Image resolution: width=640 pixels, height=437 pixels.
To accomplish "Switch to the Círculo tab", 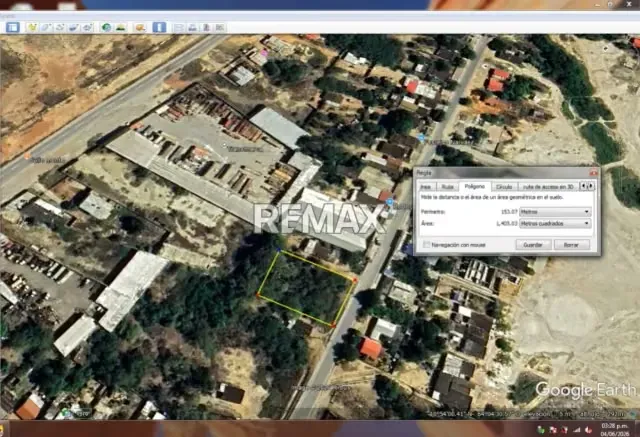I will click(x=504, y=186).
